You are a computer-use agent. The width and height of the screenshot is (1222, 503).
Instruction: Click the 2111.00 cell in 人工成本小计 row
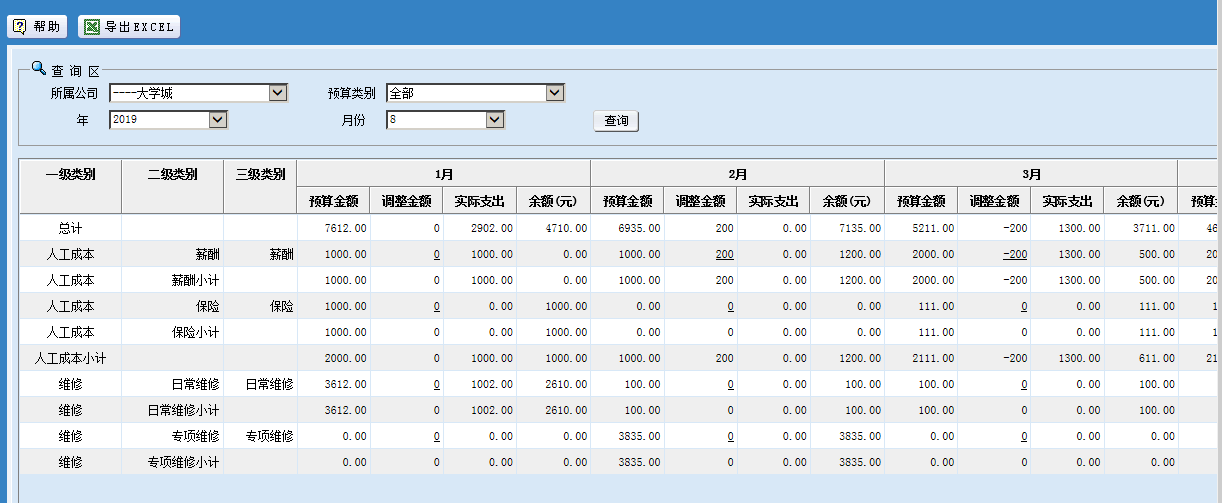point(921,358)
